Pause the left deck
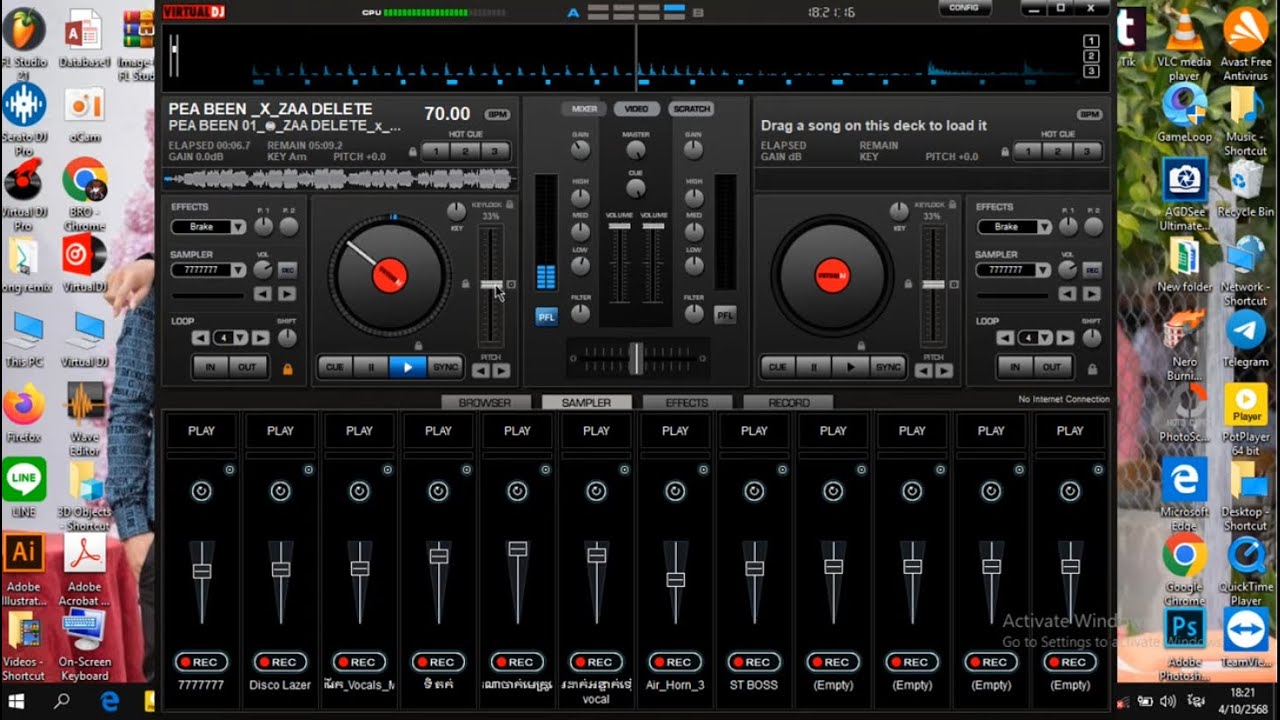Screen dimensions: 1280x720 (370, 367)
